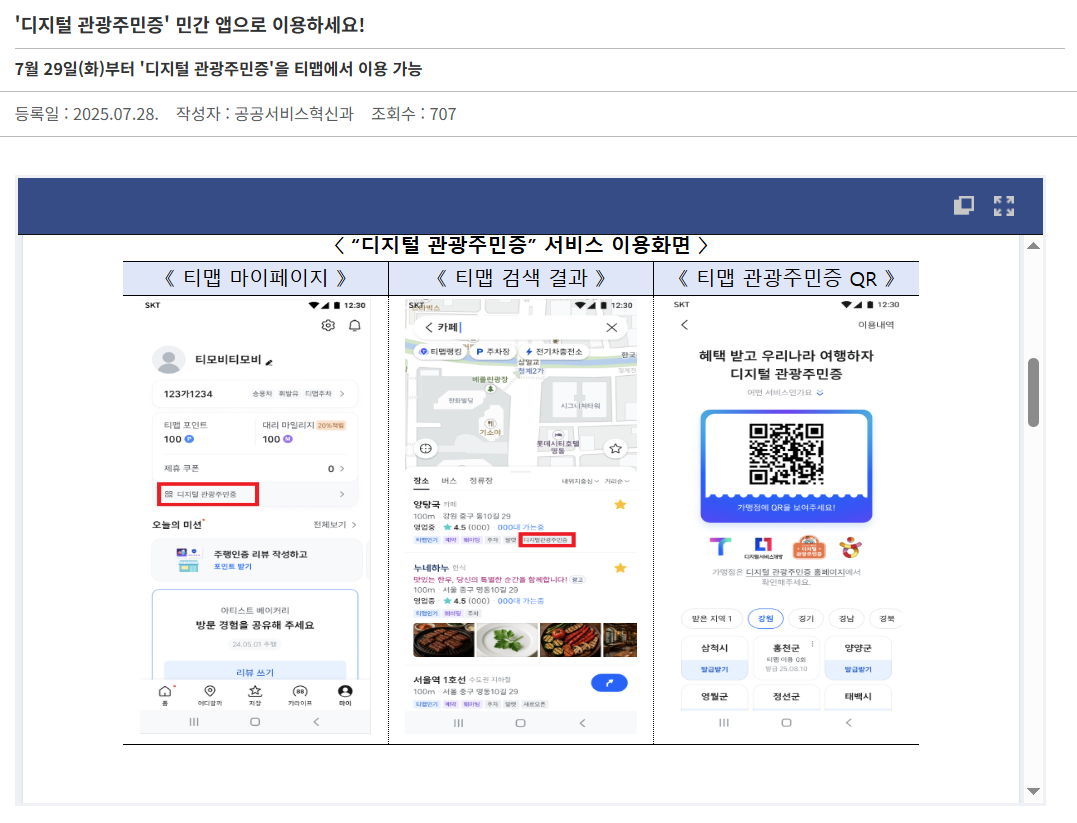The height and width of the screenshot is (823, 1077).
Task: Open 전체보기 for today's missions
Action: 335,525
